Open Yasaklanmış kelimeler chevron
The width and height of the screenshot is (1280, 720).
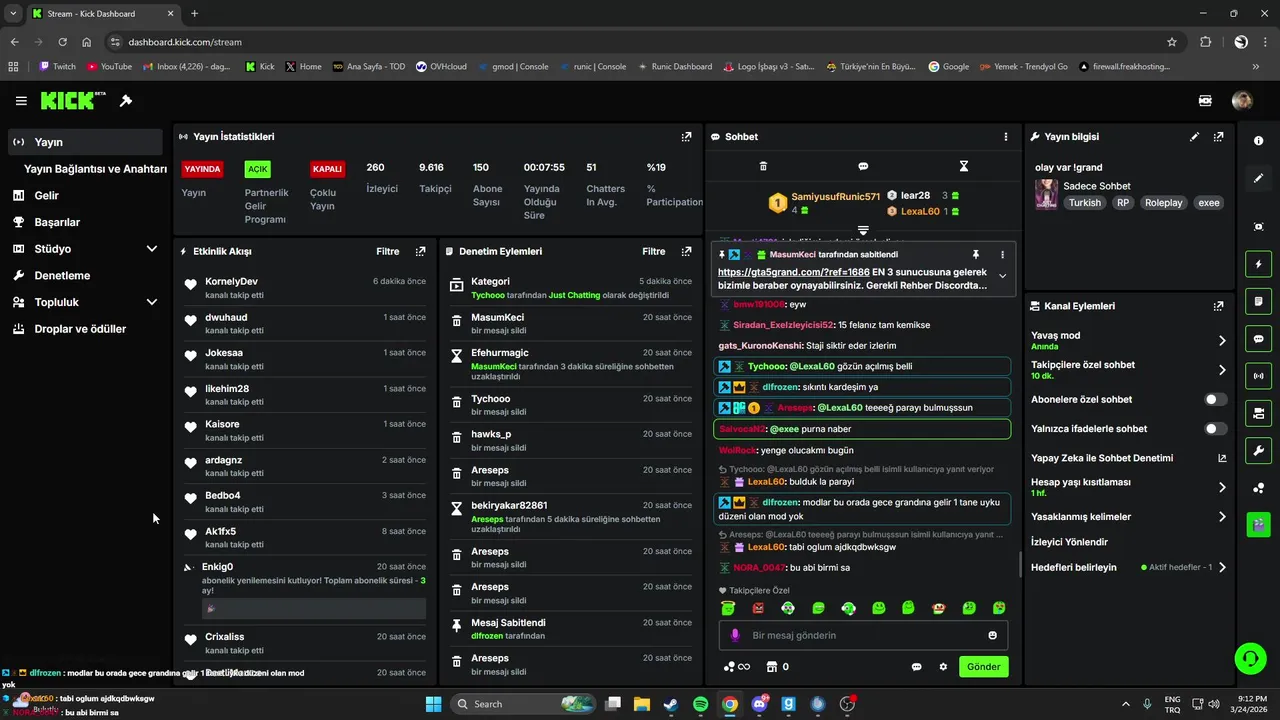(1222, 517)
